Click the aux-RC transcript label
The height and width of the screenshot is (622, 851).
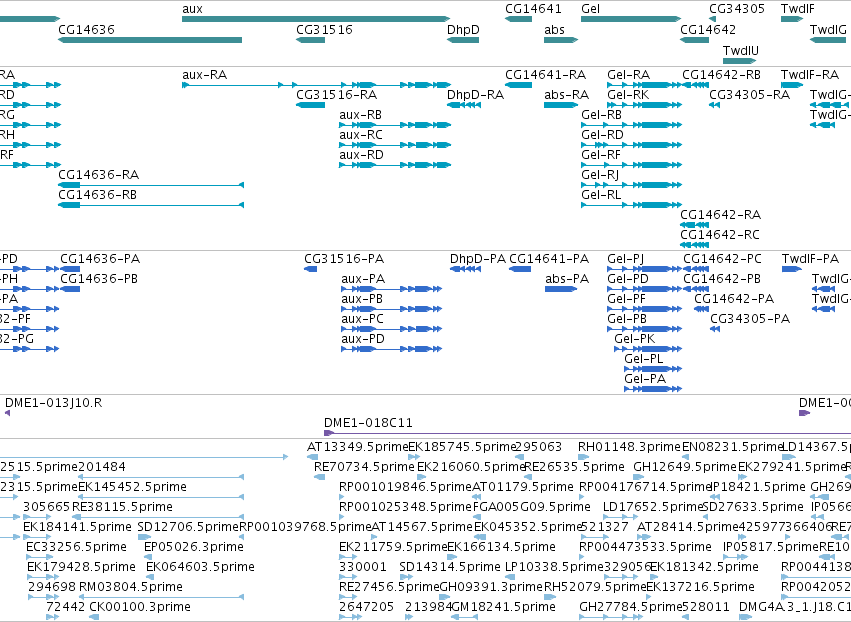[360, 135]
